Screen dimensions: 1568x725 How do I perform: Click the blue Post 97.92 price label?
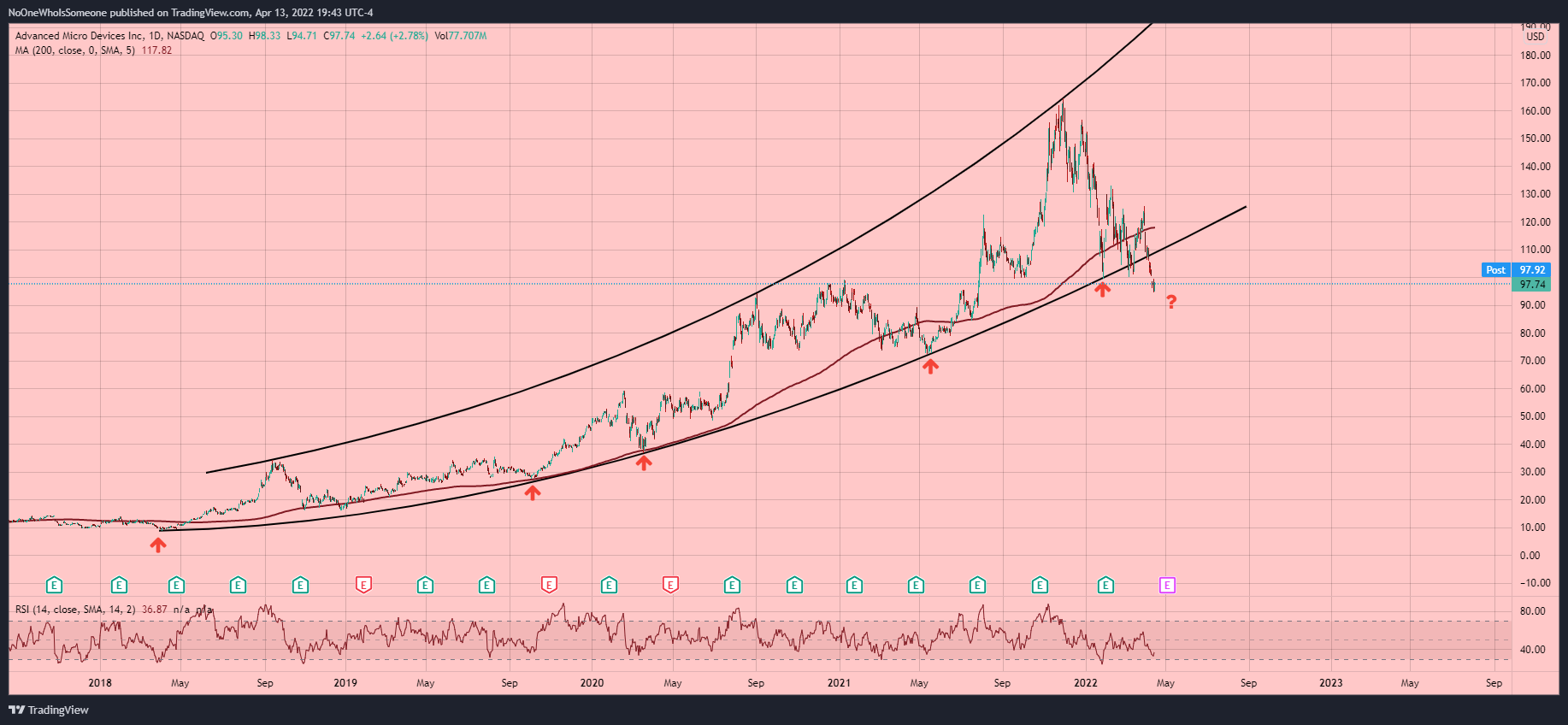coord(1515,270)
